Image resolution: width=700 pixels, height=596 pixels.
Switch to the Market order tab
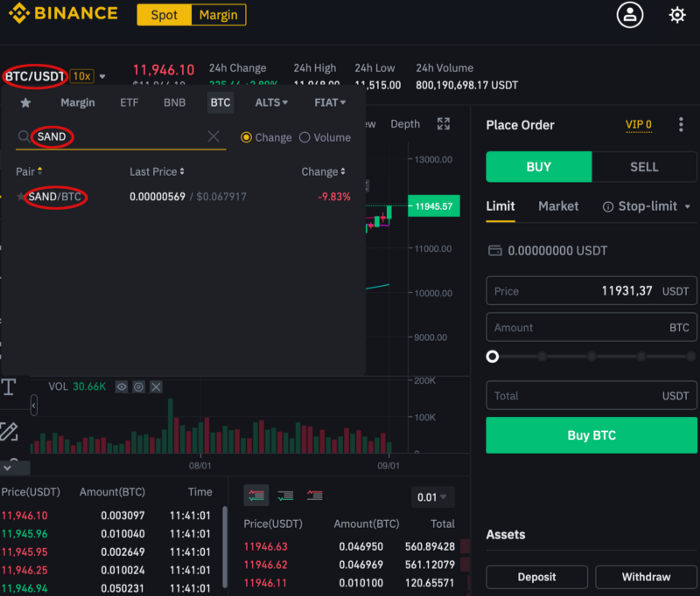[x=558, y=206]
